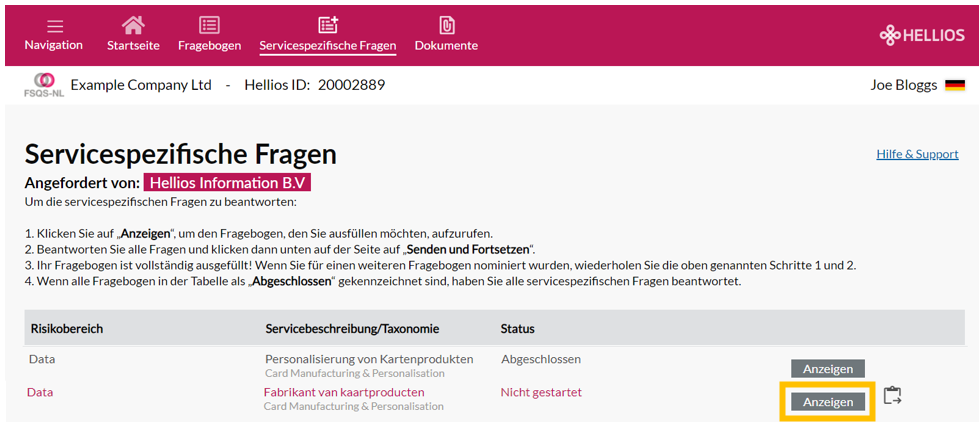
Task: Open the Fragebogen list icon
Action: tap(209, 25)
